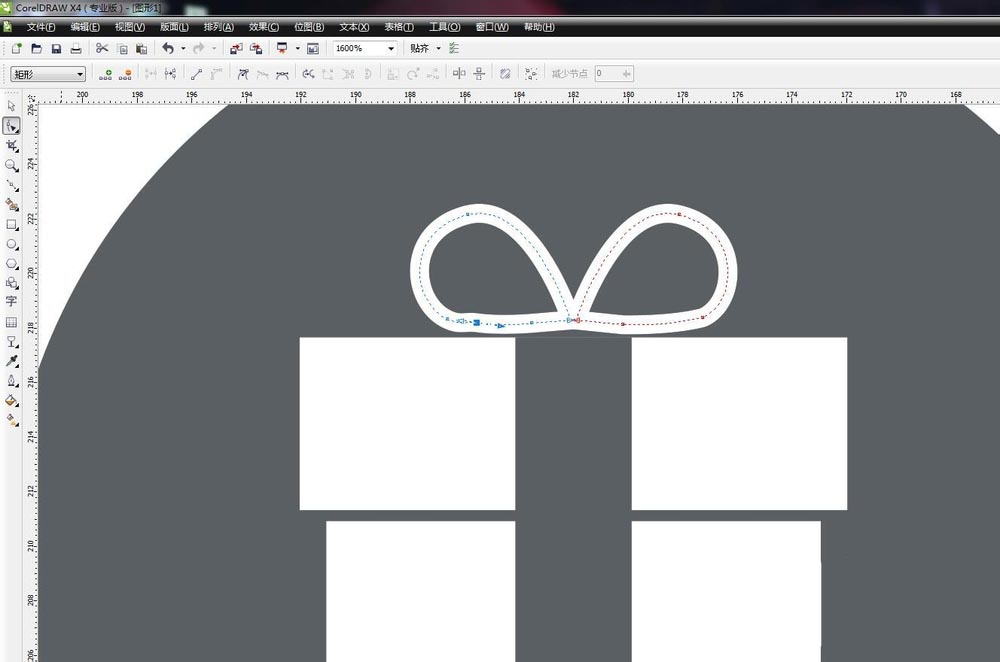Select the Interactive effects goblet tool
The height and width of the screenshot is (662, 1000).
11,342
